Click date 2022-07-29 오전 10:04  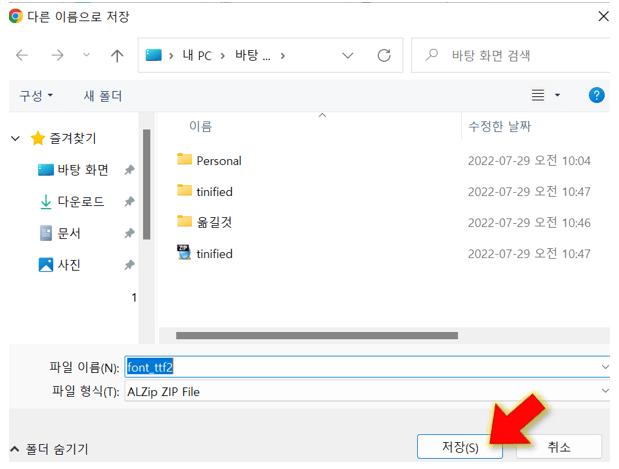pyautogui.click(x=529, y=161)
